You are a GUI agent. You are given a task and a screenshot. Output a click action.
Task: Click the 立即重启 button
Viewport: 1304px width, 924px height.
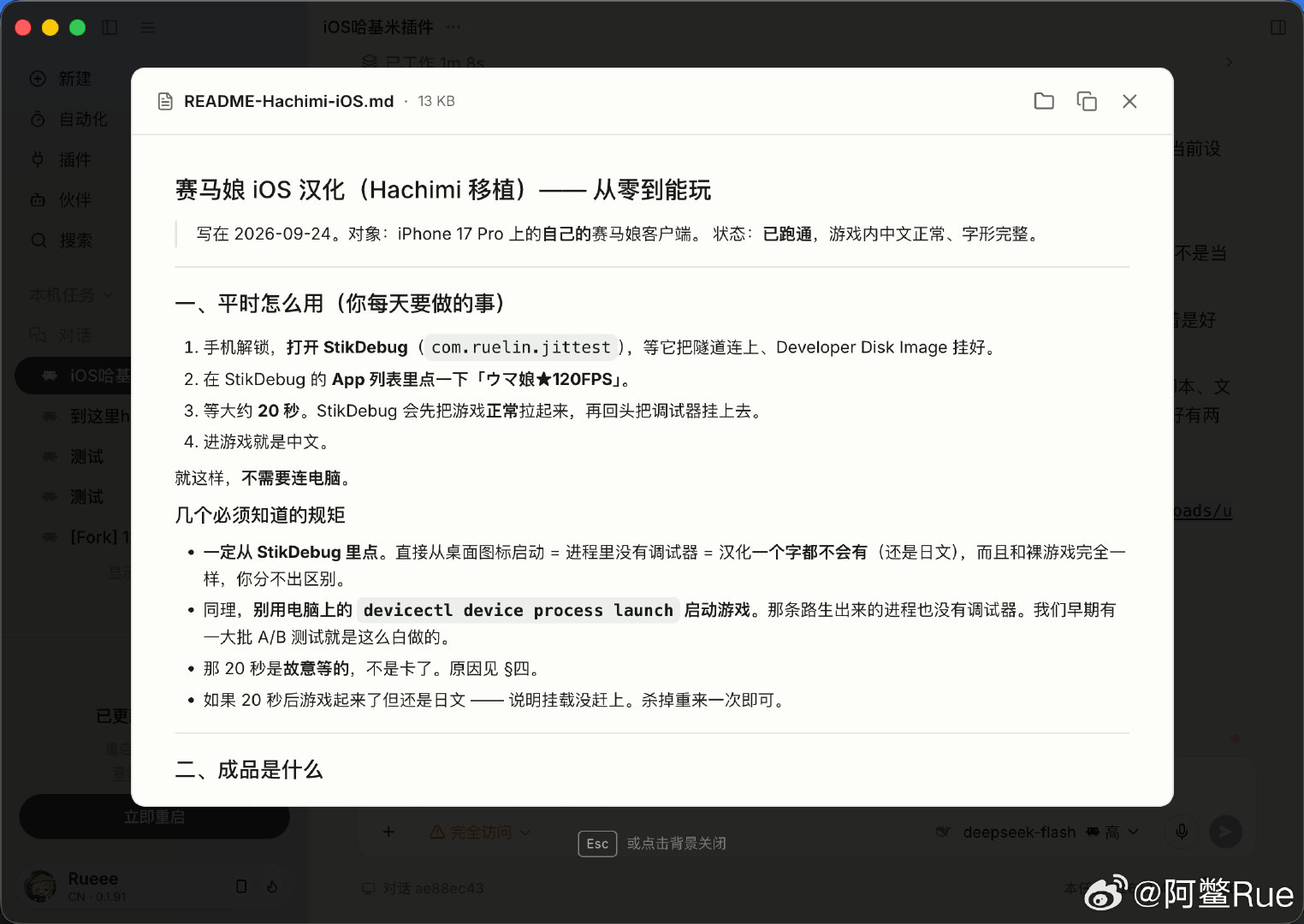[154, 817]
